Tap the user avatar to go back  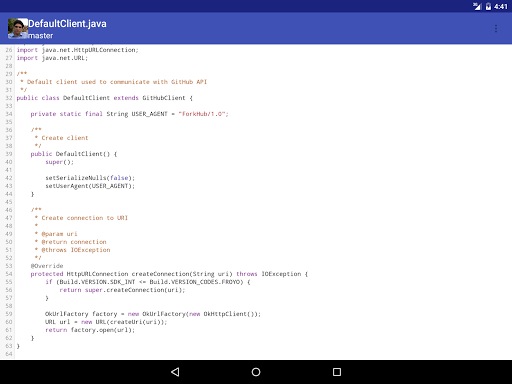tap(18, 29)
